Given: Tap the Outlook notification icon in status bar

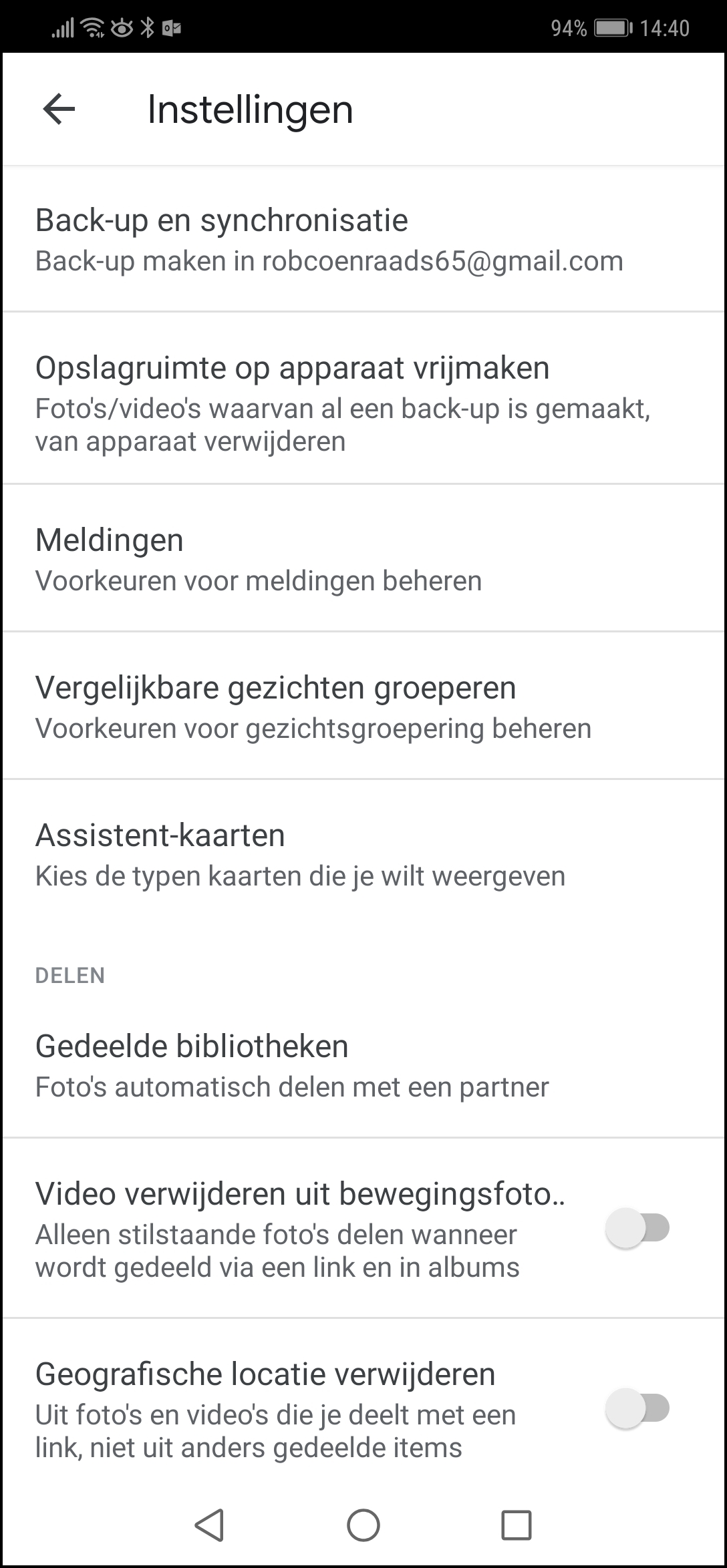Looking at the screenshot, I should (x=172, y=28).
